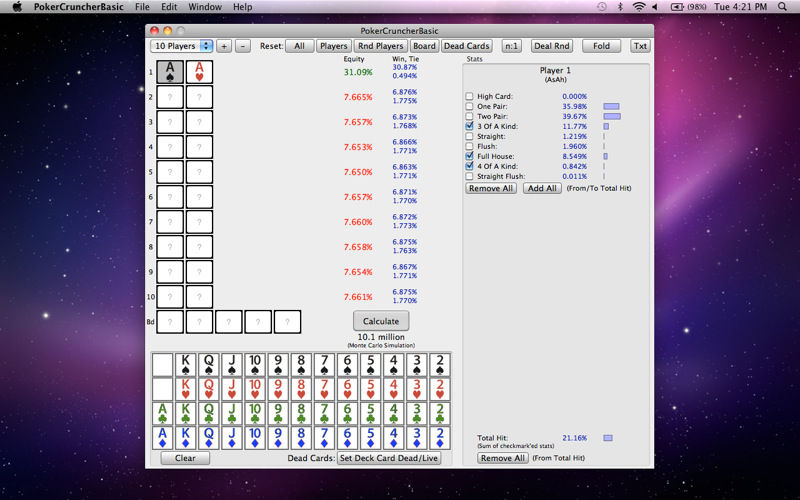This screenshot has width=800, height=500.
Task: Add a player with the plus button
Action: 224,46
